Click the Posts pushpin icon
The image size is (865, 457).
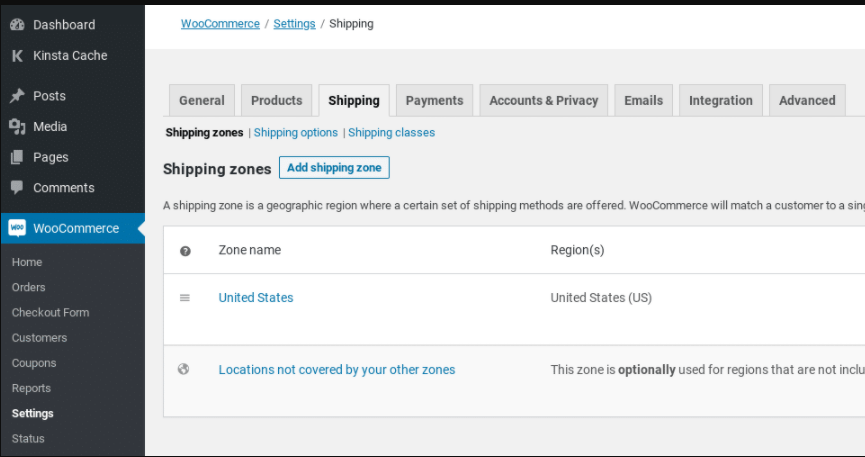[17, 96]
